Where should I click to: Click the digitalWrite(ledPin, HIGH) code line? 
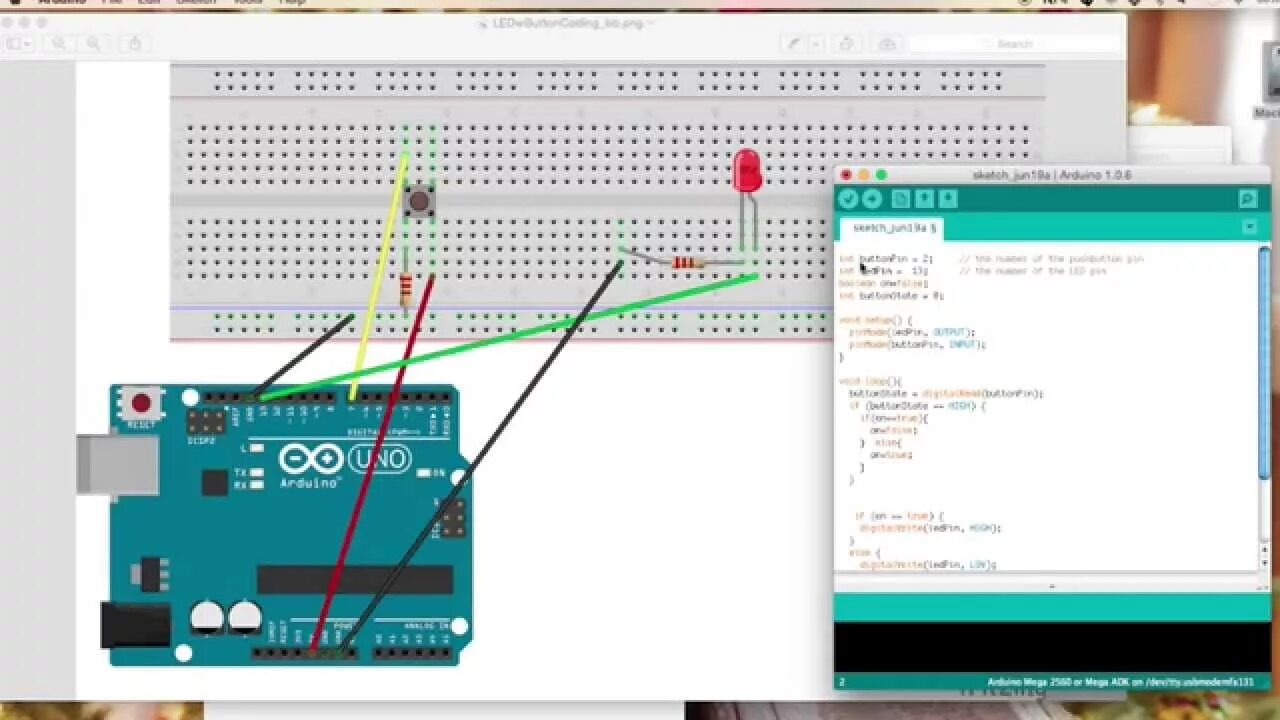click(930, 528)
